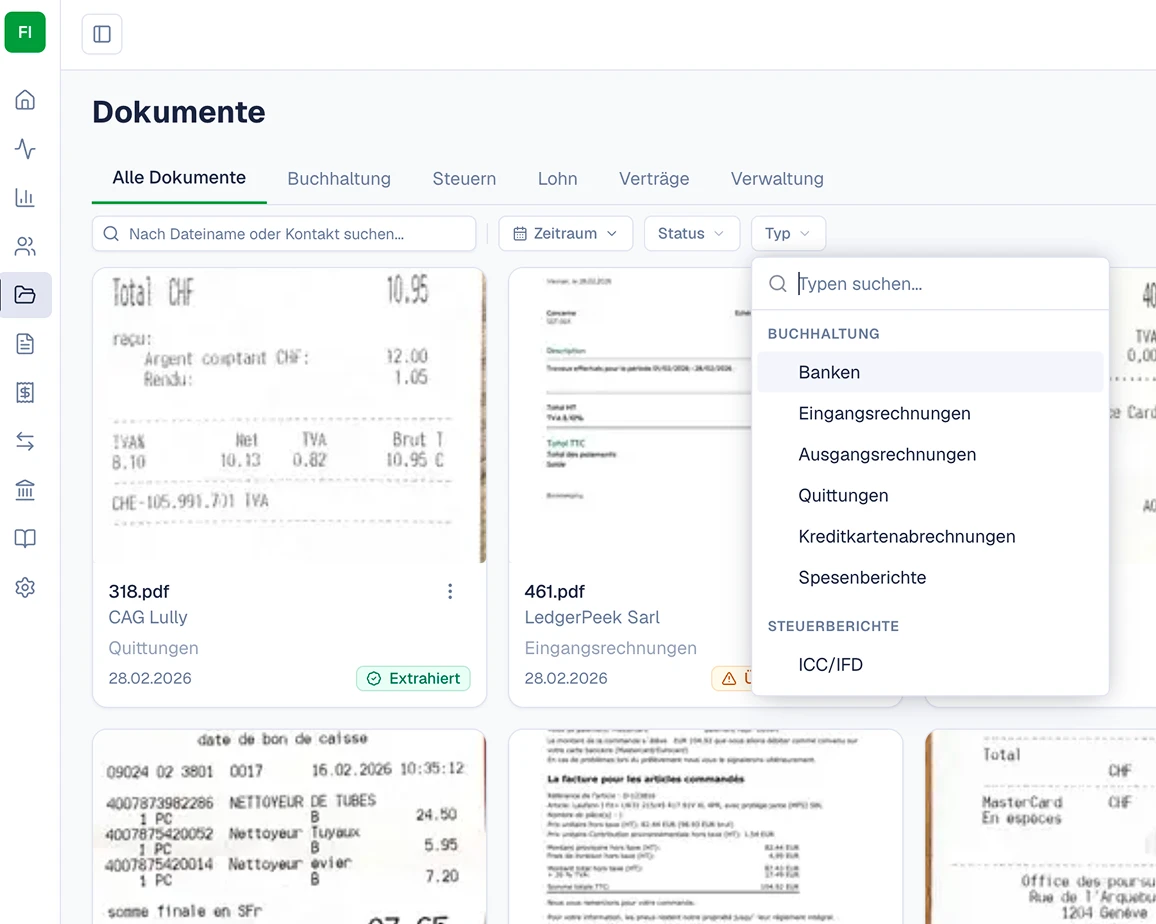
Task: Open the Office des poursuites receipt thumbnail
Action: pyautogui.click(x=1041, y=827)
